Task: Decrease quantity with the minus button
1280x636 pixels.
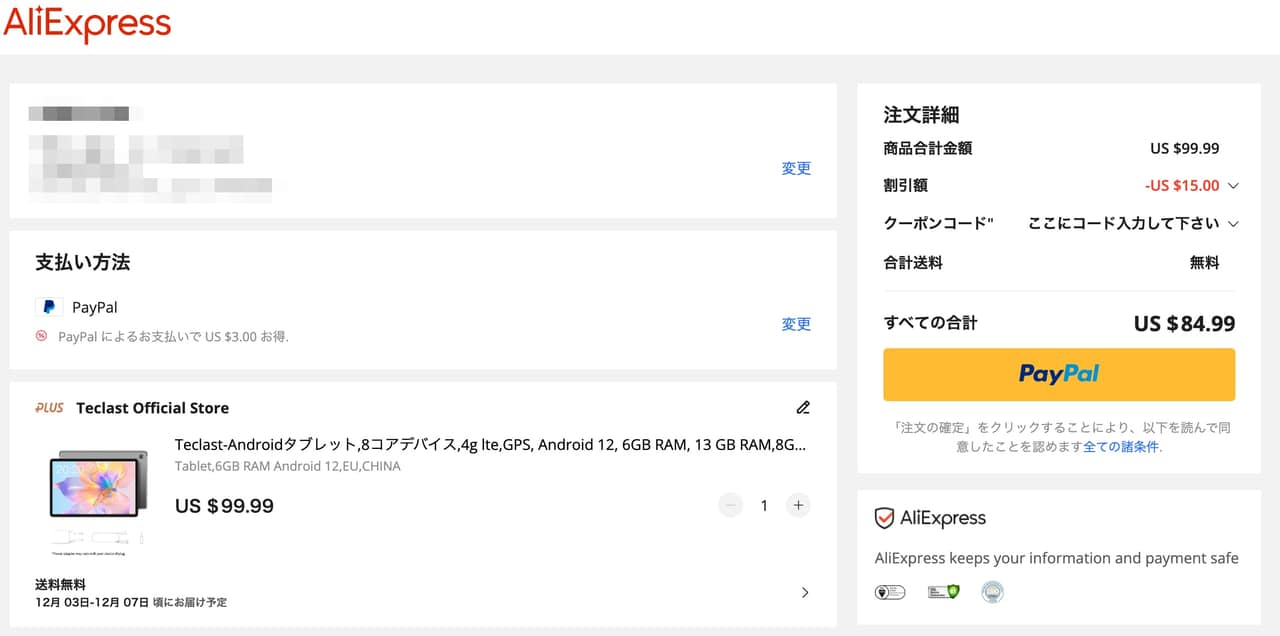Action: tap(731, 505)
